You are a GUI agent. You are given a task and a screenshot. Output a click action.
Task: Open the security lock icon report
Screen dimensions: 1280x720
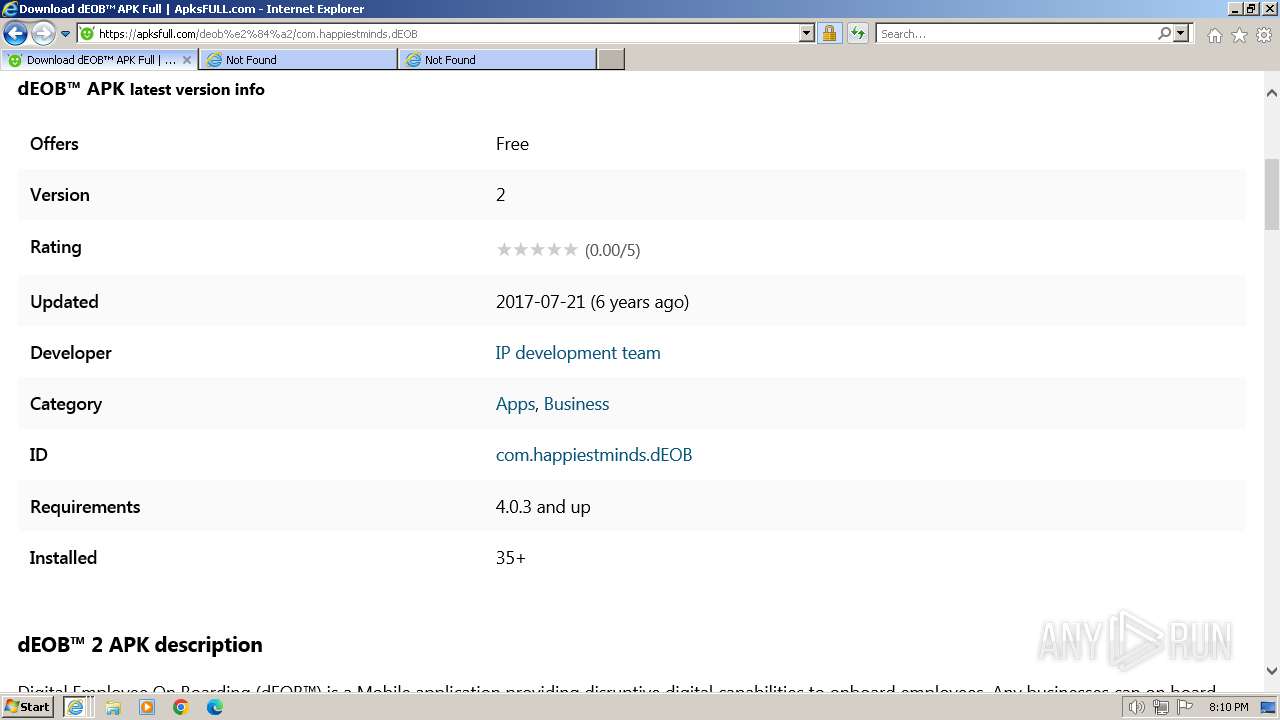point(829,34)
